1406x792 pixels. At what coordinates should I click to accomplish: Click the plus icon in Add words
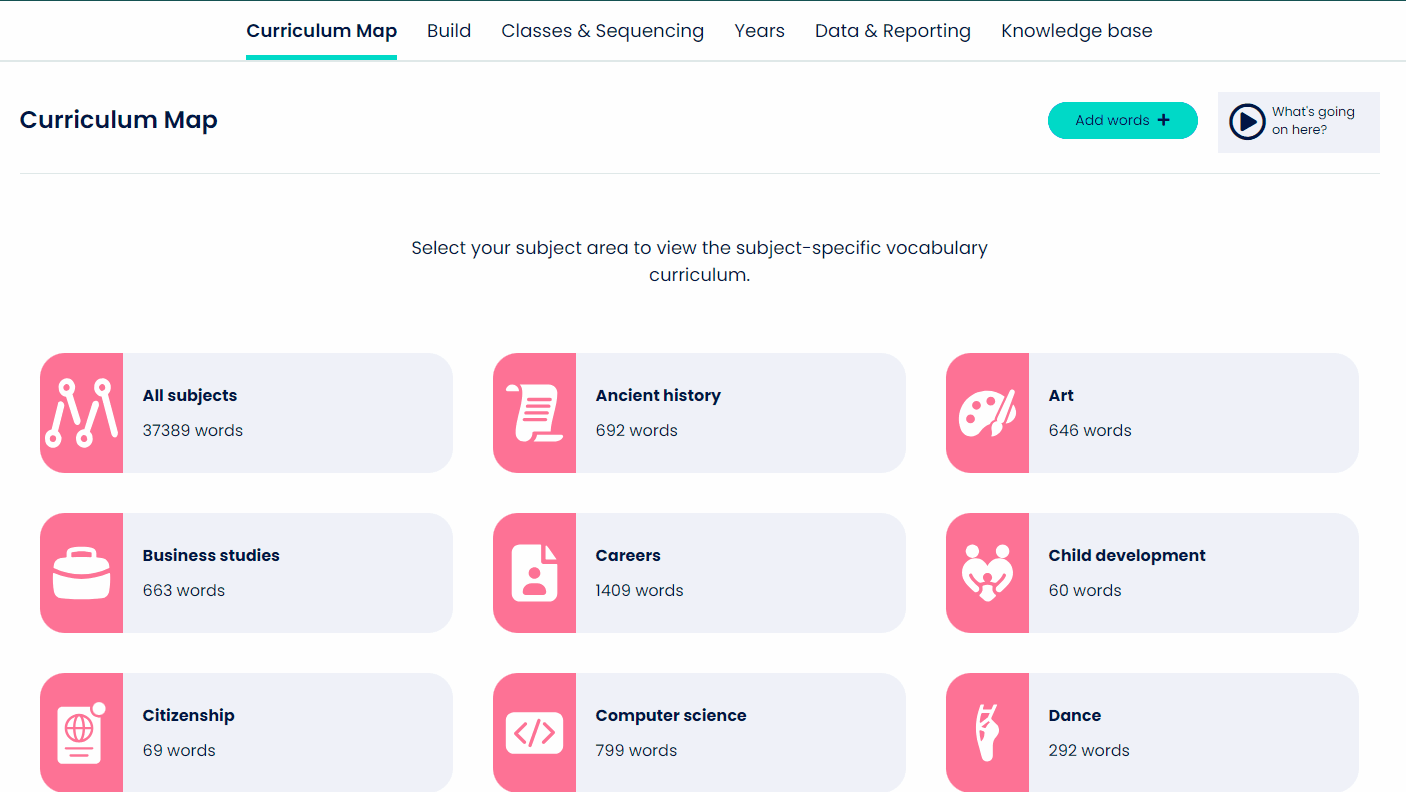click(x=1163, y=120)
